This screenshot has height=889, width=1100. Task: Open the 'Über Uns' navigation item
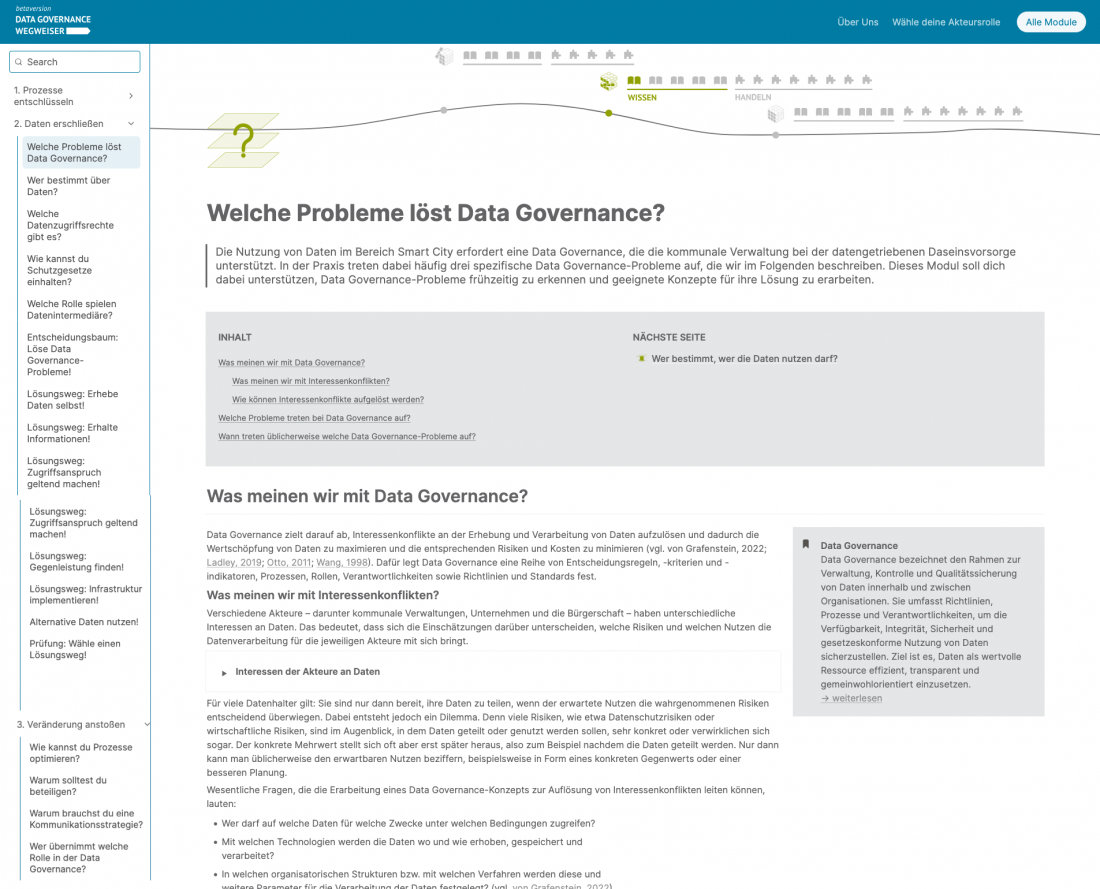click(855, 21)
